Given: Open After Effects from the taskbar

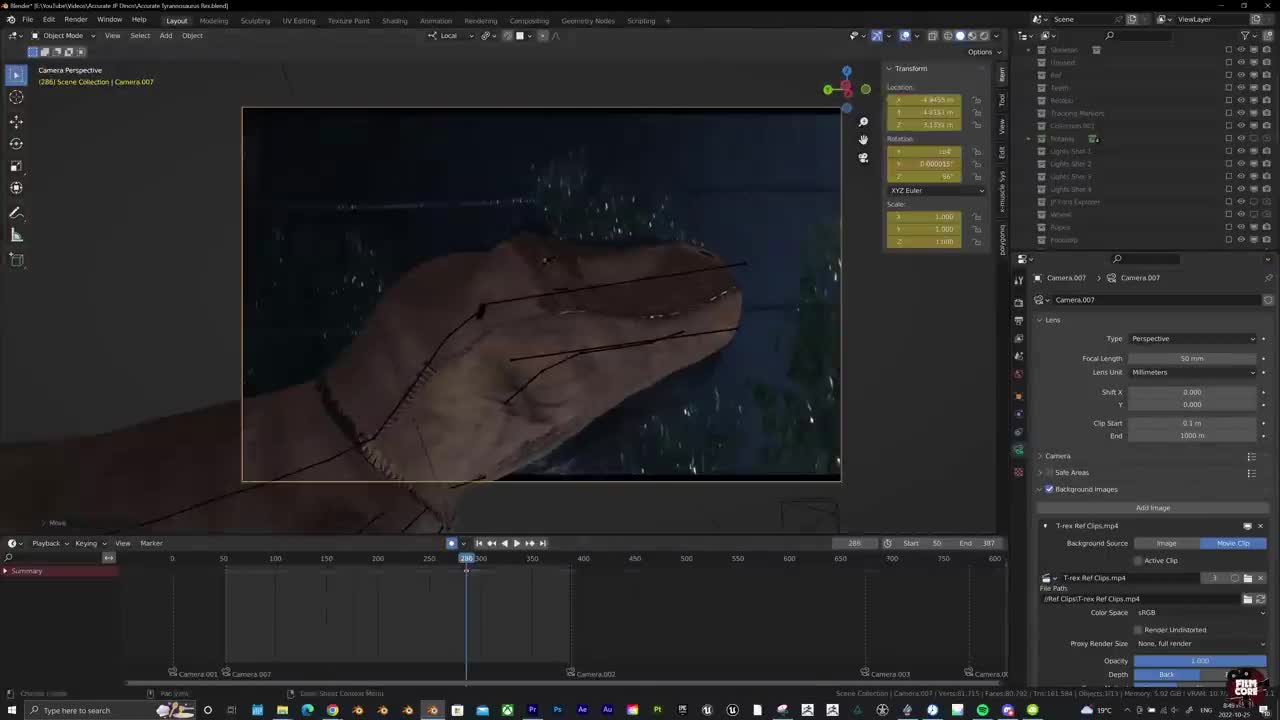Looking at the screenshot, I should tap(582, 710).
